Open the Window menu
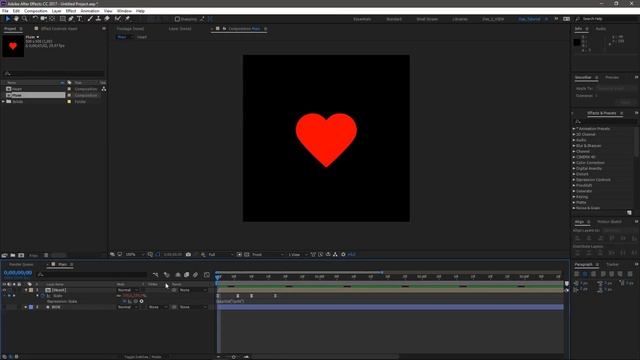Viewport: 640px width, 360px height. 124,11
